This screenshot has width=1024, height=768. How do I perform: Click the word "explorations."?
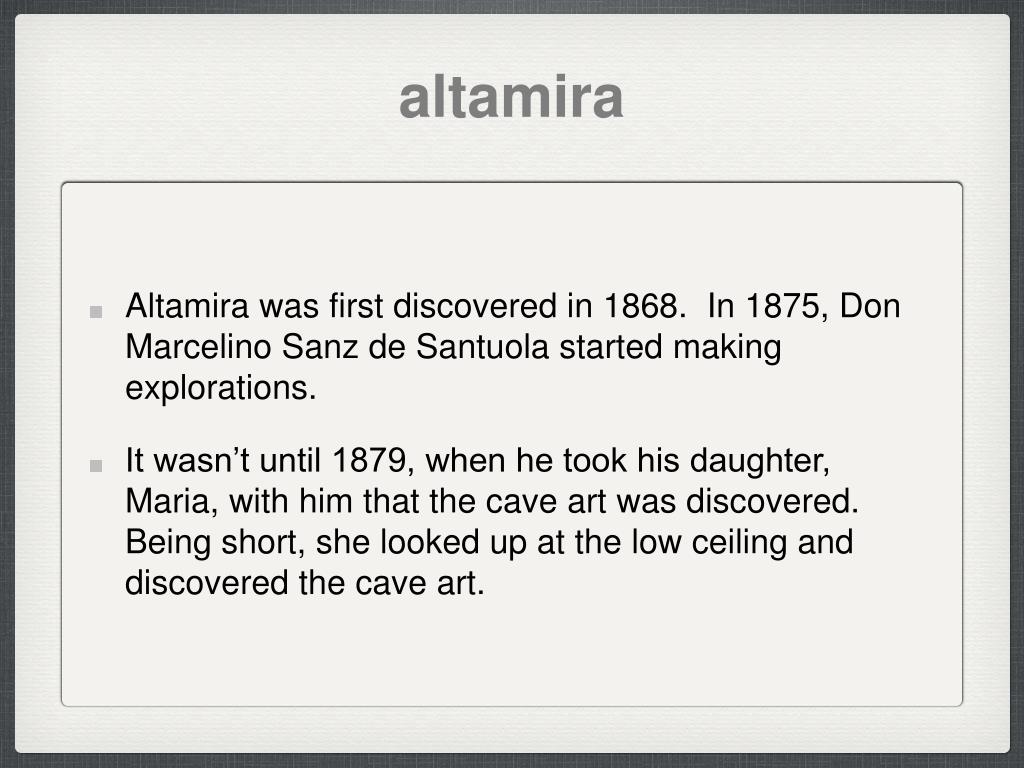pos(221,389)
